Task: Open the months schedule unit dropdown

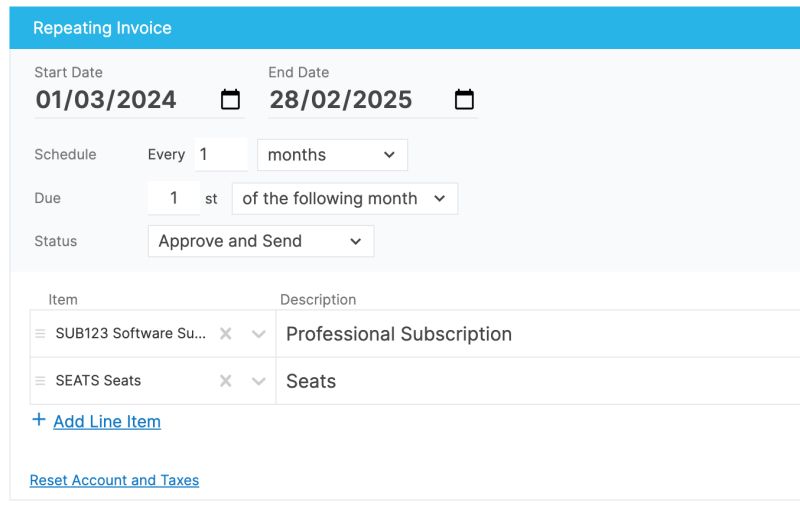Action: [332, 155]
